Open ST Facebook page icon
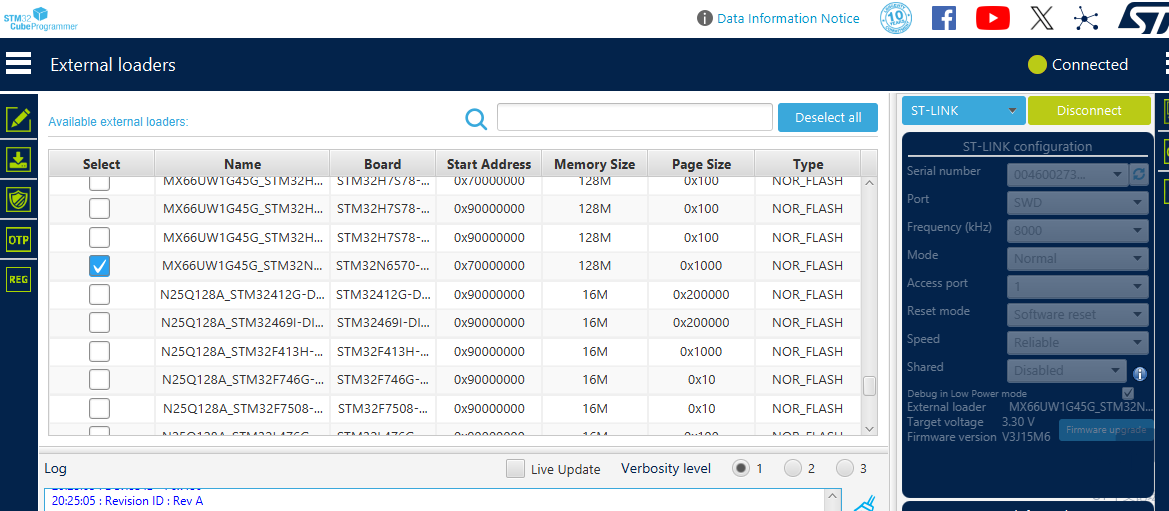 (944, 18)
